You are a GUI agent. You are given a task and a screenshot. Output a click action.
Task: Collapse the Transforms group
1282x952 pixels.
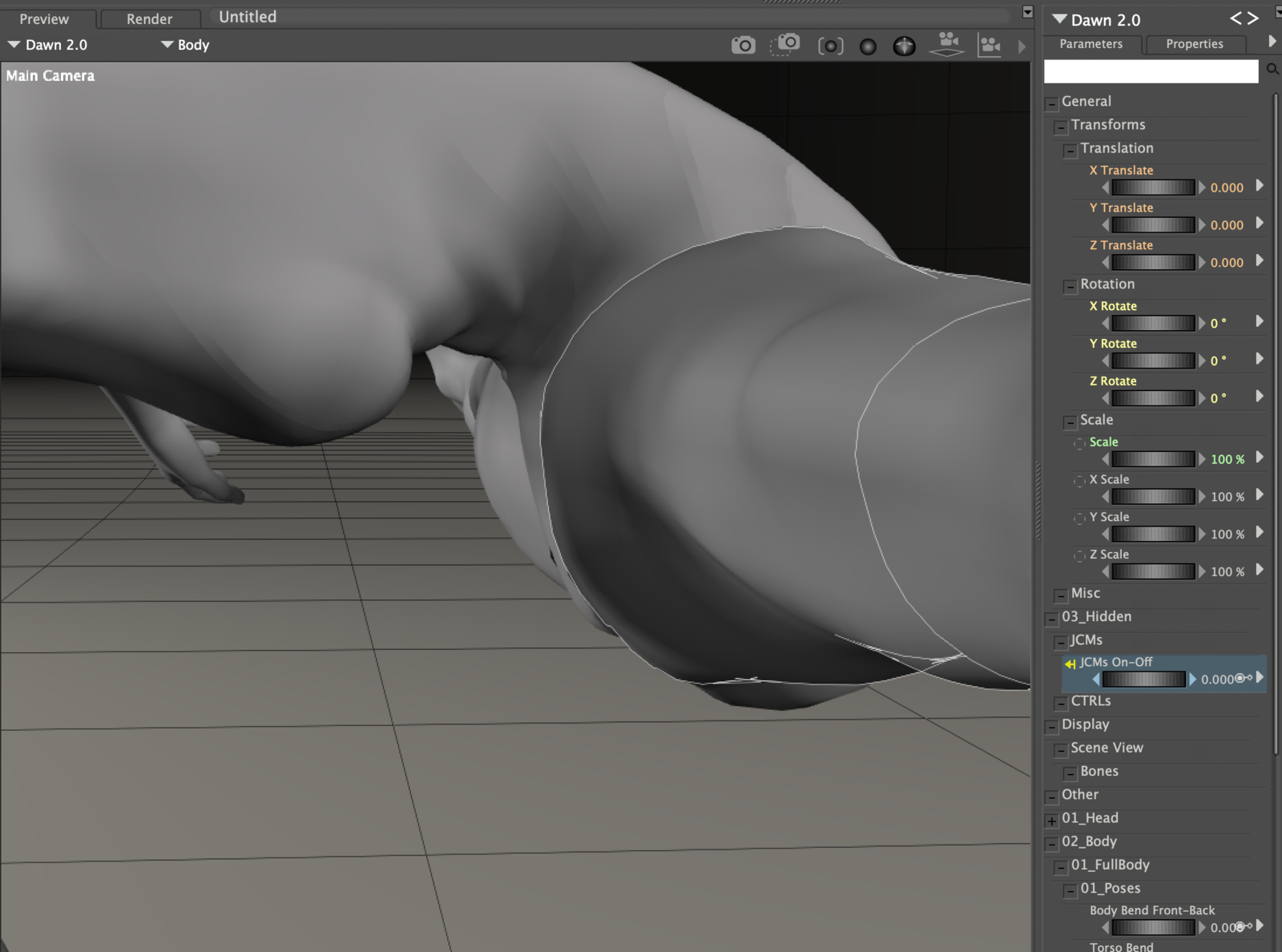coord(1061,127)
